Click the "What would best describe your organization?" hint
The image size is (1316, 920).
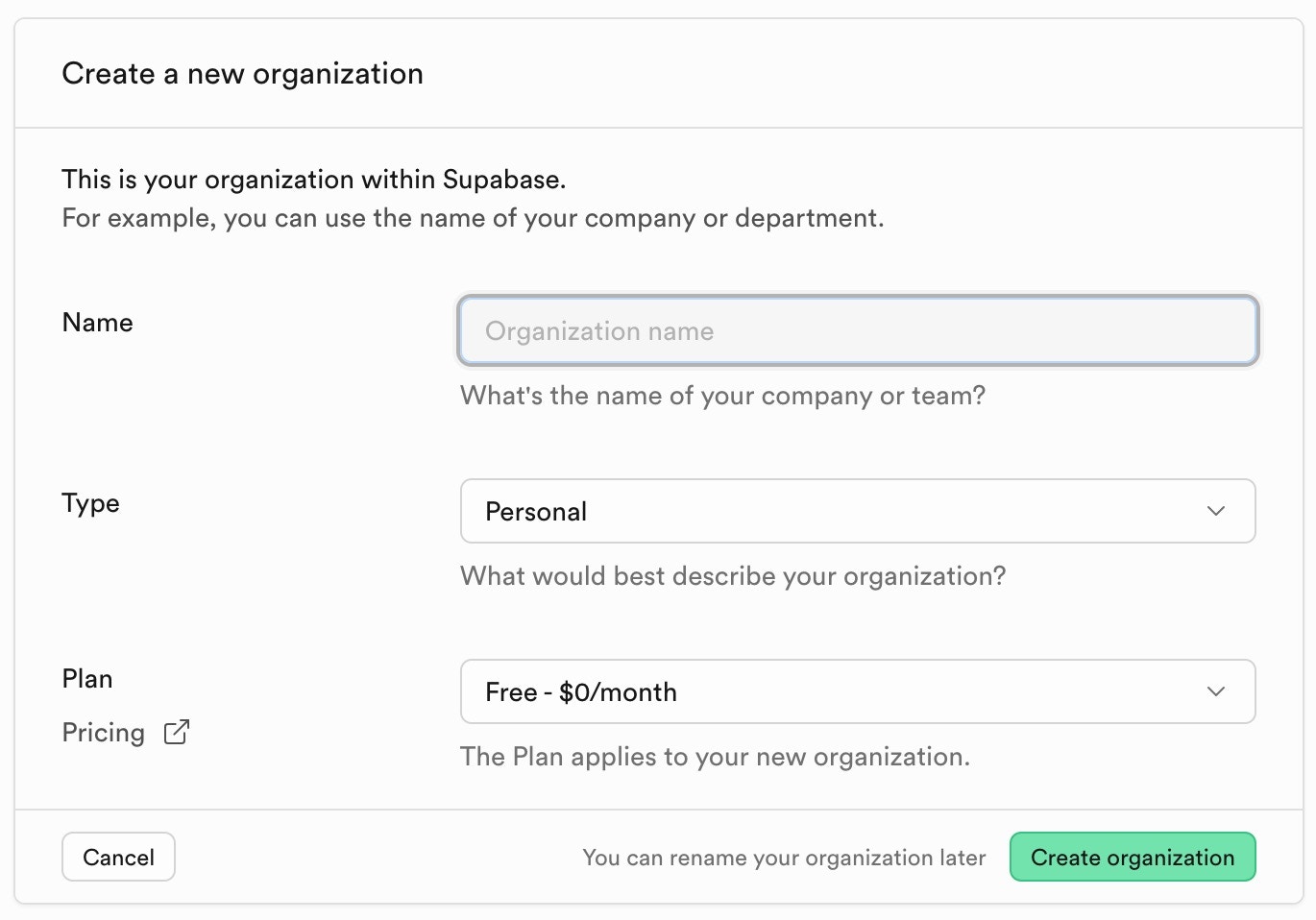click(733, 576)
